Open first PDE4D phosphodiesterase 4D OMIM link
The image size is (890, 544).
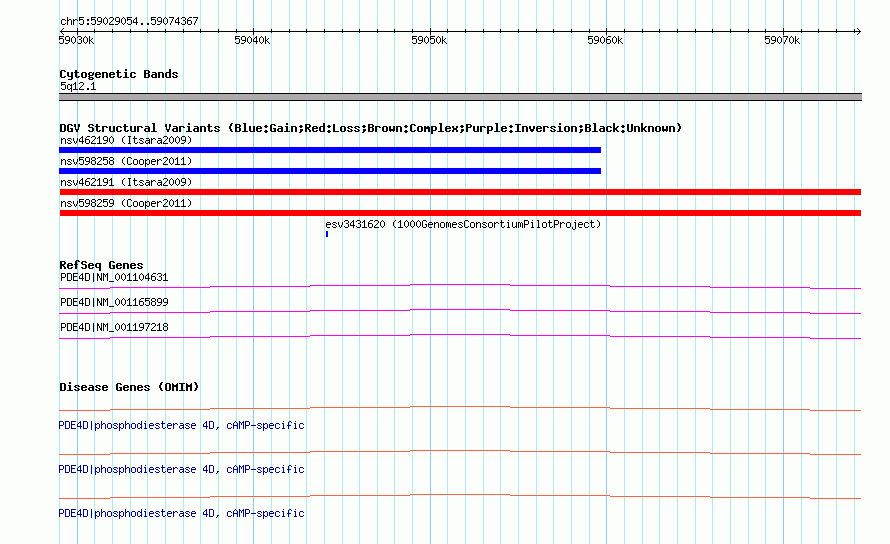point(181,425)
